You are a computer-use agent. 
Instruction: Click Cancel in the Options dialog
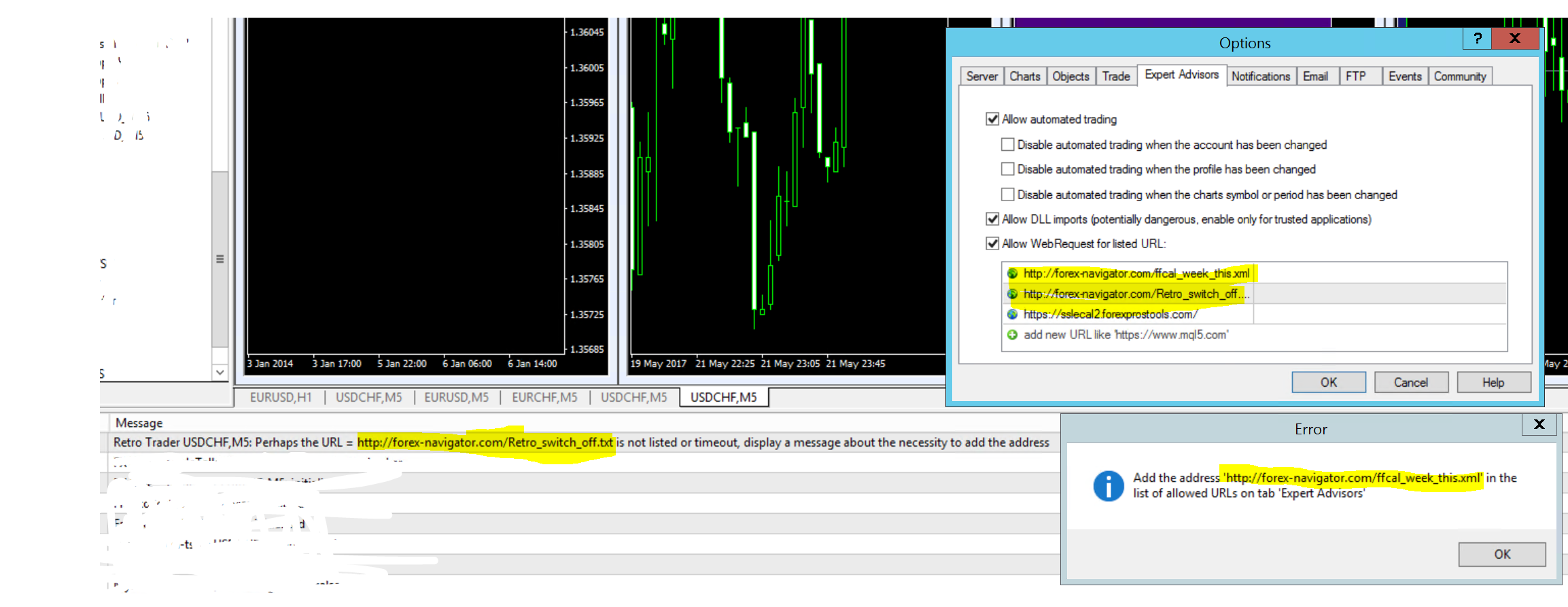click(x=1411, y=382)
